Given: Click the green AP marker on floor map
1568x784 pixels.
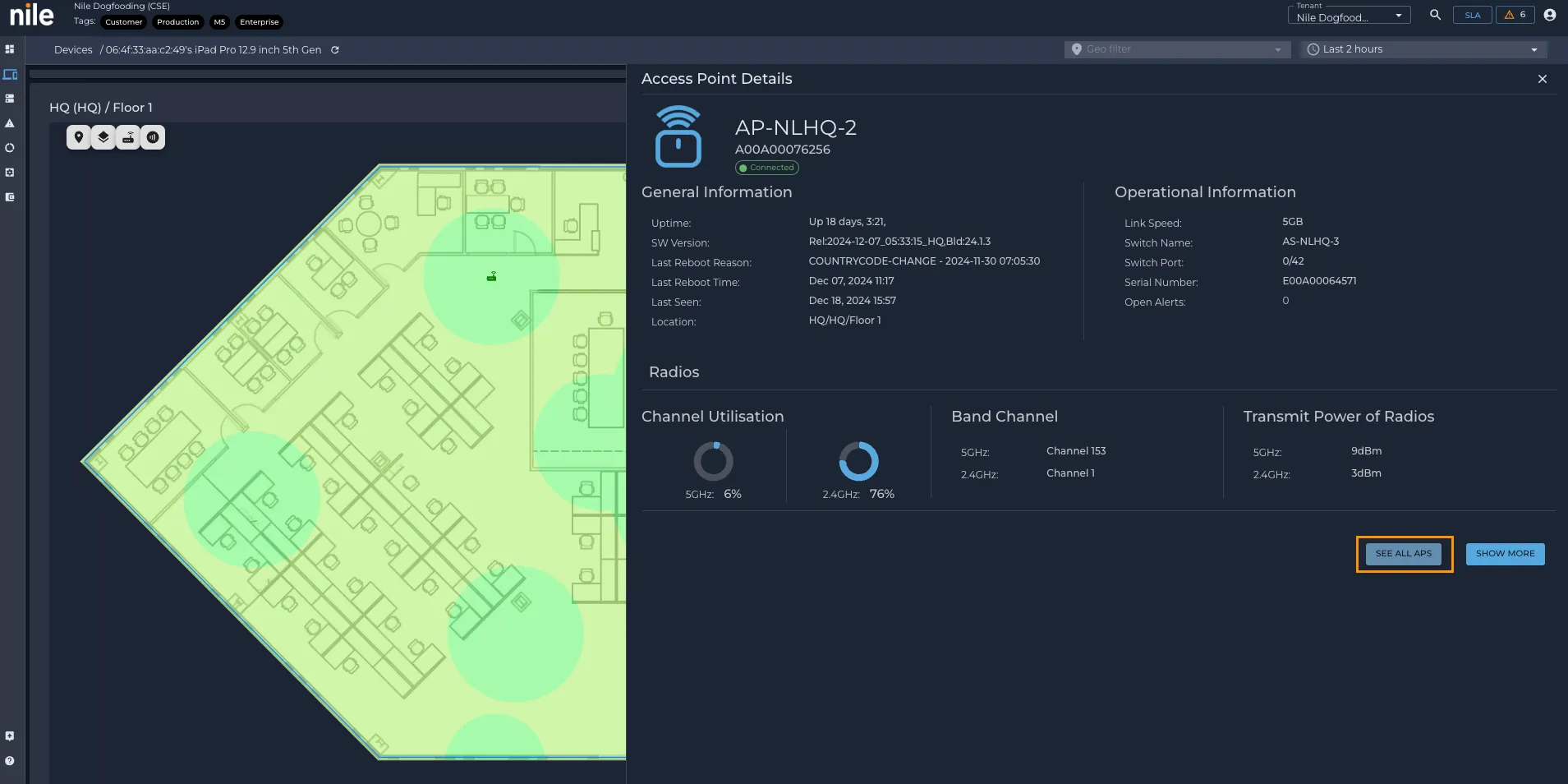Looking at the screenshot, I should coord(492,277).
